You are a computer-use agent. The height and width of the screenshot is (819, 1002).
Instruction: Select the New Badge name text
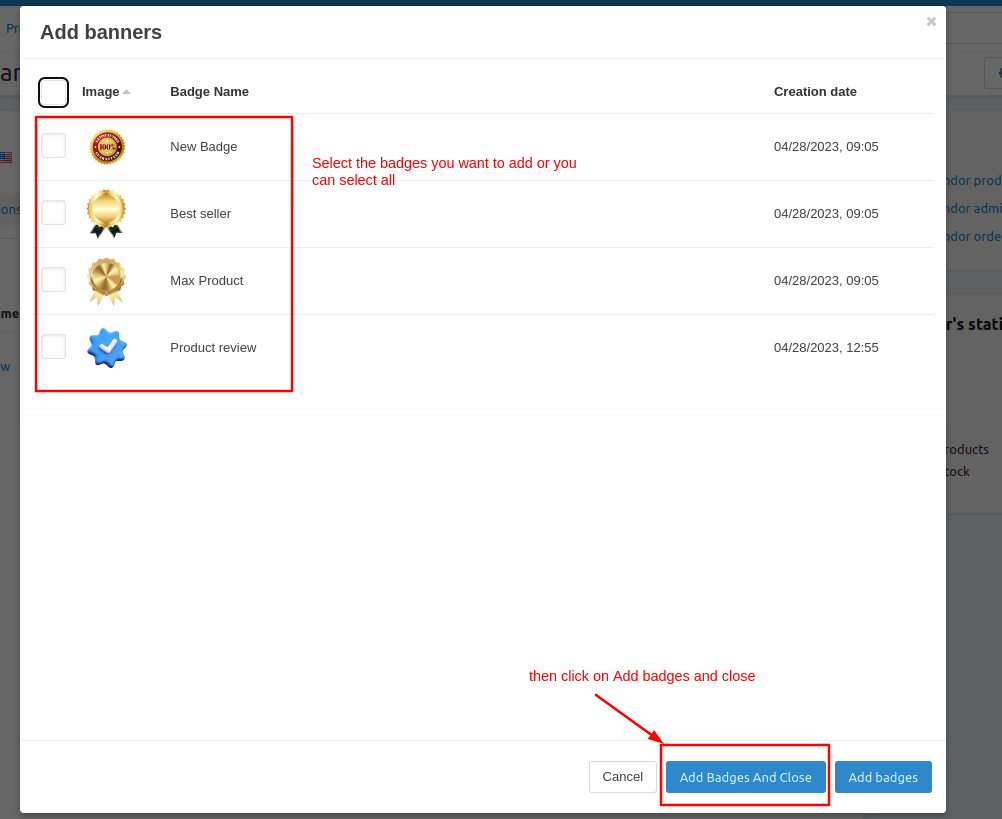coord(203,147)
